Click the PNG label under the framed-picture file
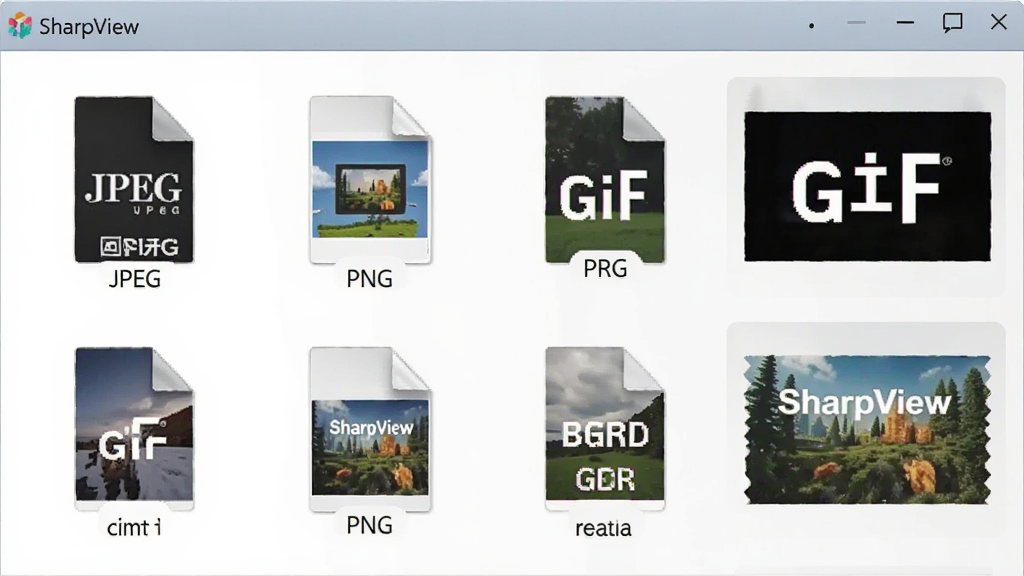 (370, 279)
